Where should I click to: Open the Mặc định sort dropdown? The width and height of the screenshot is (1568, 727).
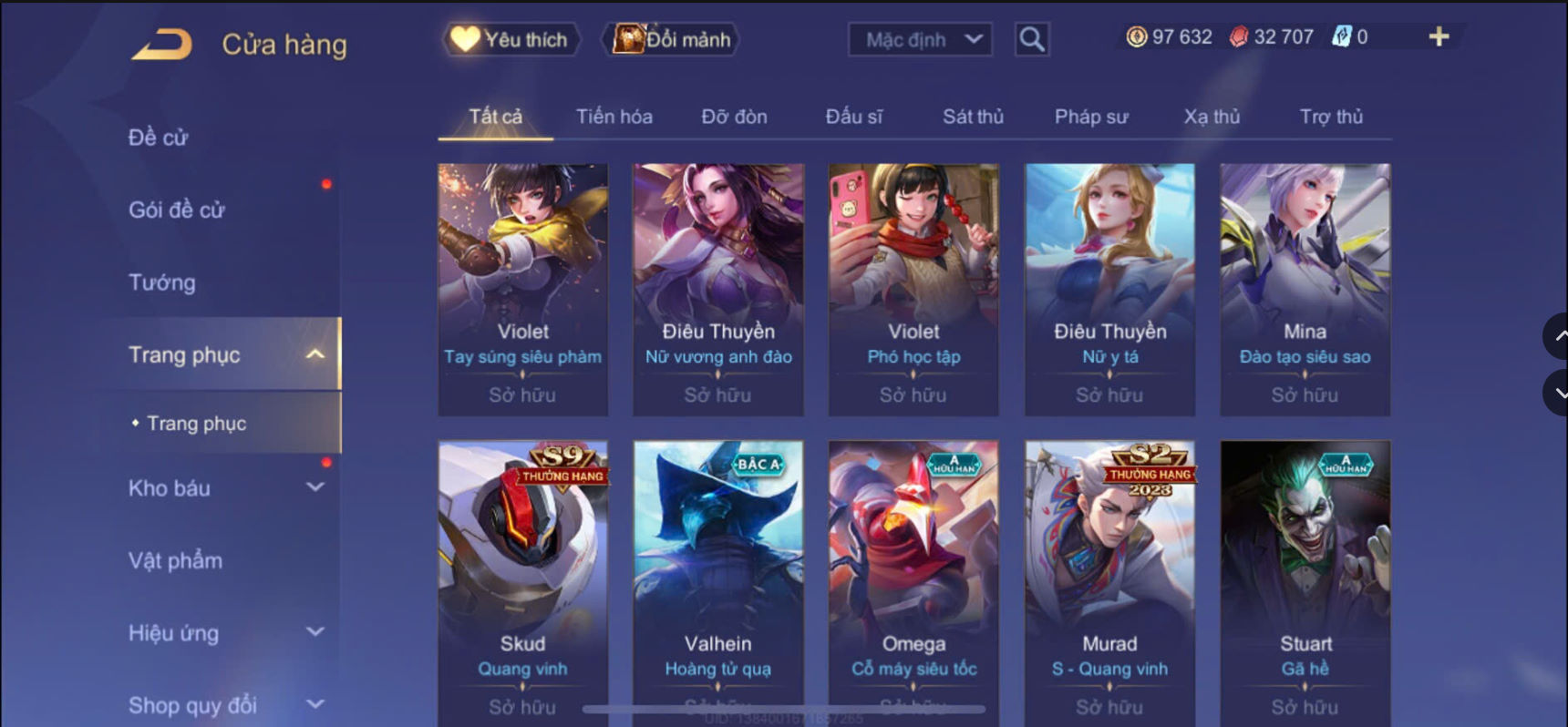920,39
